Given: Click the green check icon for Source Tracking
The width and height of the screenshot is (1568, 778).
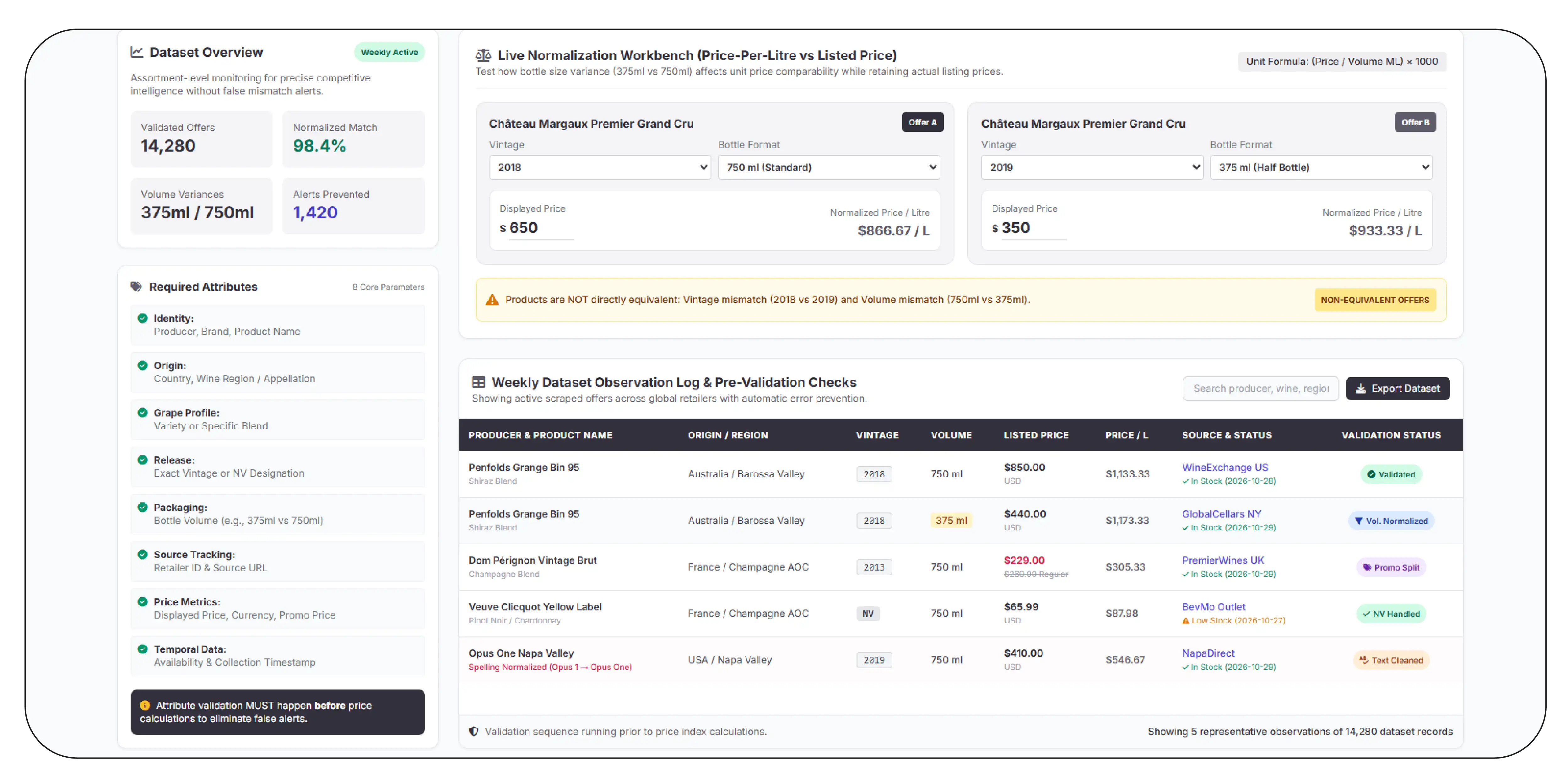Looking at the screenshot, I should [x=143, y=555].
